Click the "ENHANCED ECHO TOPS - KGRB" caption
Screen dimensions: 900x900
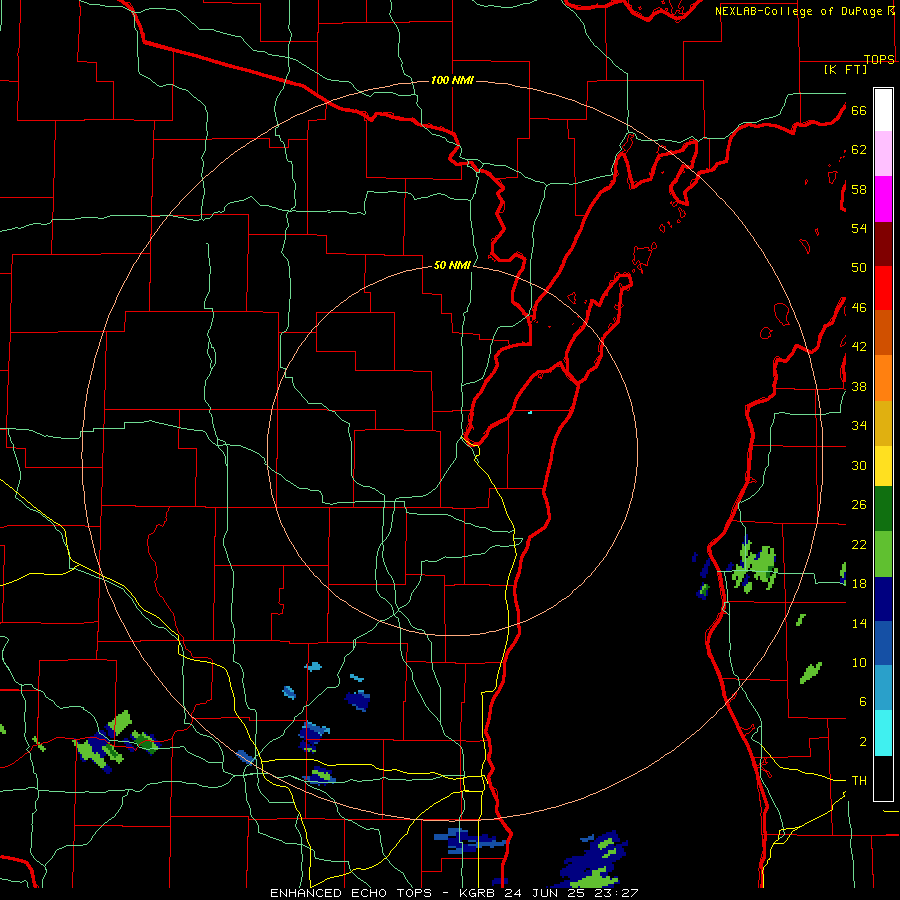point(385,893)
